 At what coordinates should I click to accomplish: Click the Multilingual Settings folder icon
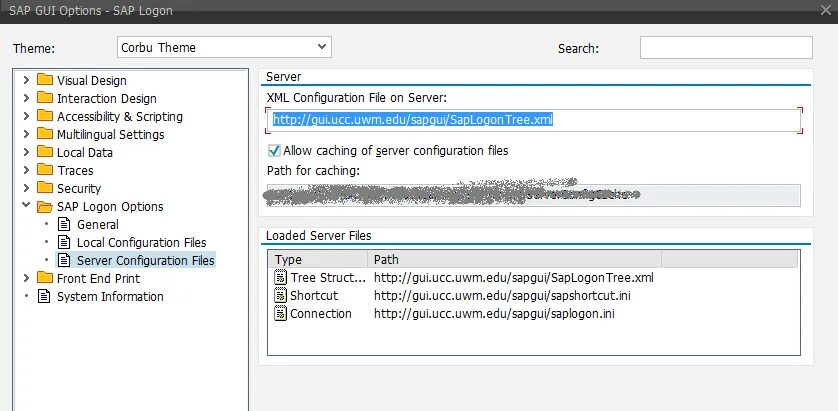(45, 134)
